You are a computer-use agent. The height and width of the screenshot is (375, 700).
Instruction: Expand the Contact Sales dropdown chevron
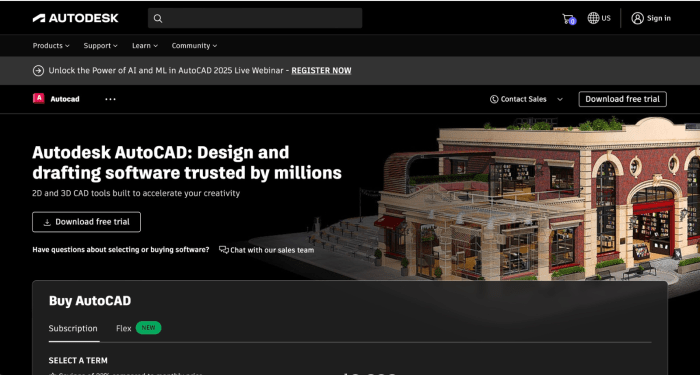click(x=560, y=99)
